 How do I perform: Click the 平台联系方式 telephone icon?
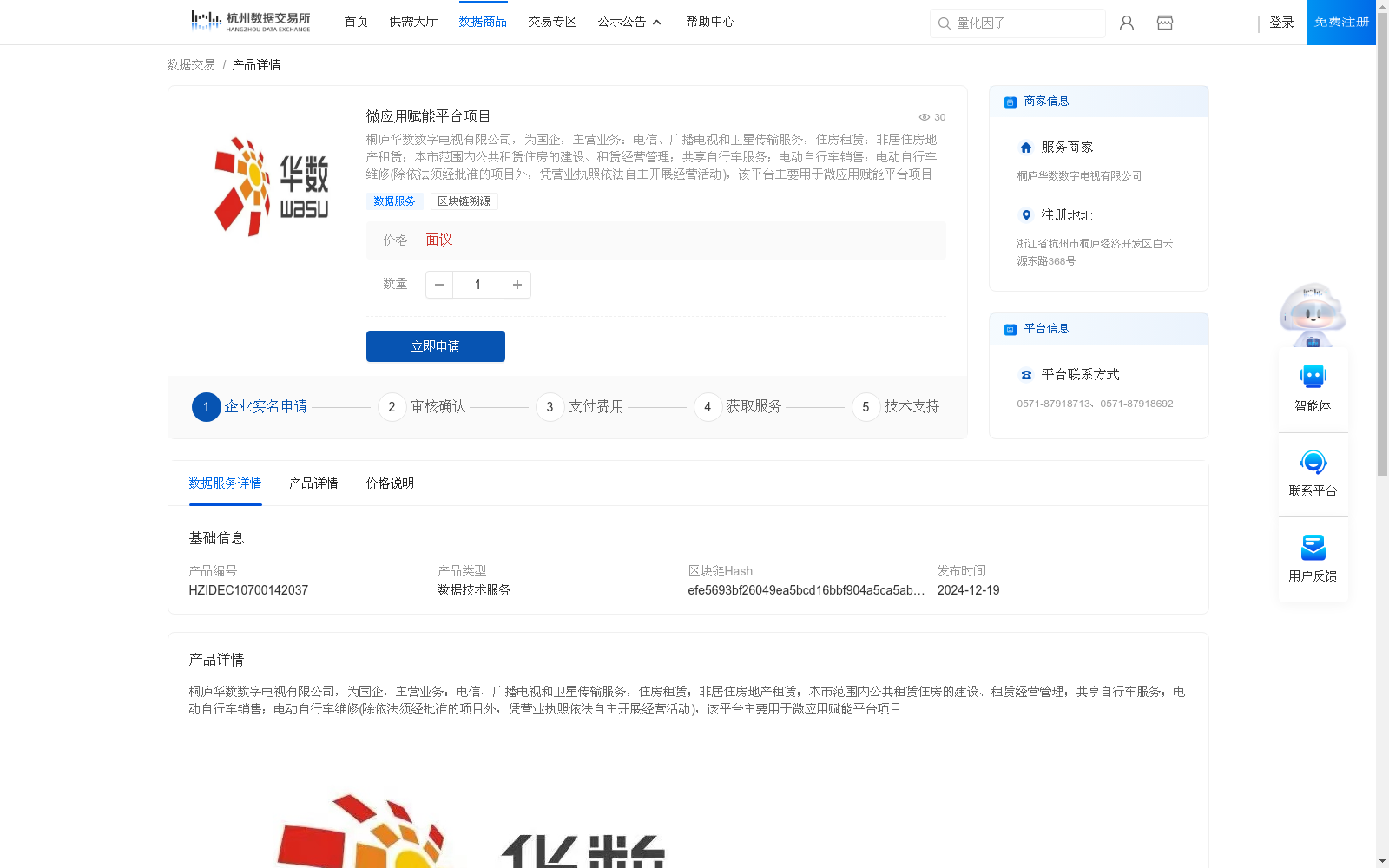click(1026, 375)
